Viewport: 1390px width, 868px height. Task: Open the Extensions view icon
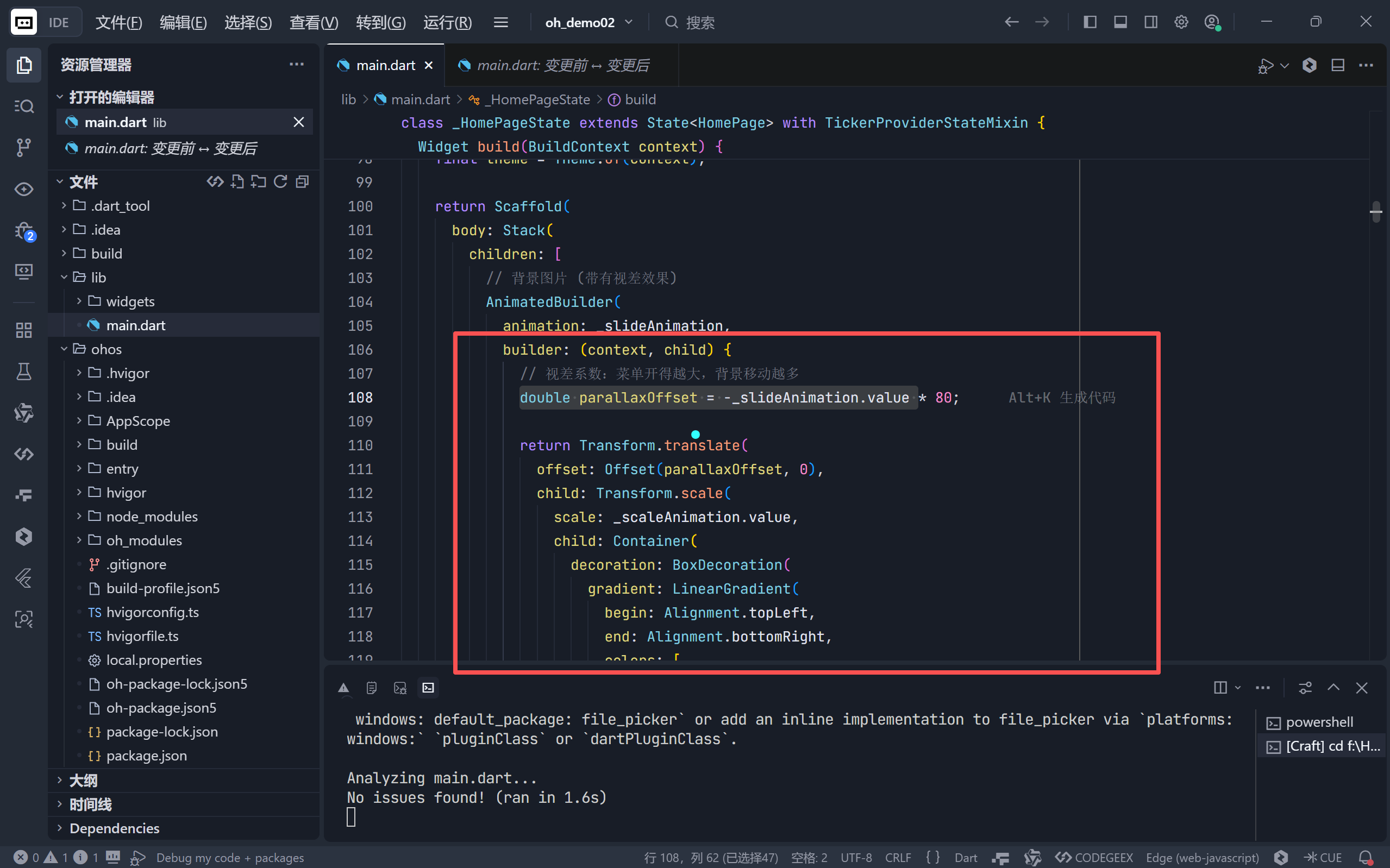(23, 330)
